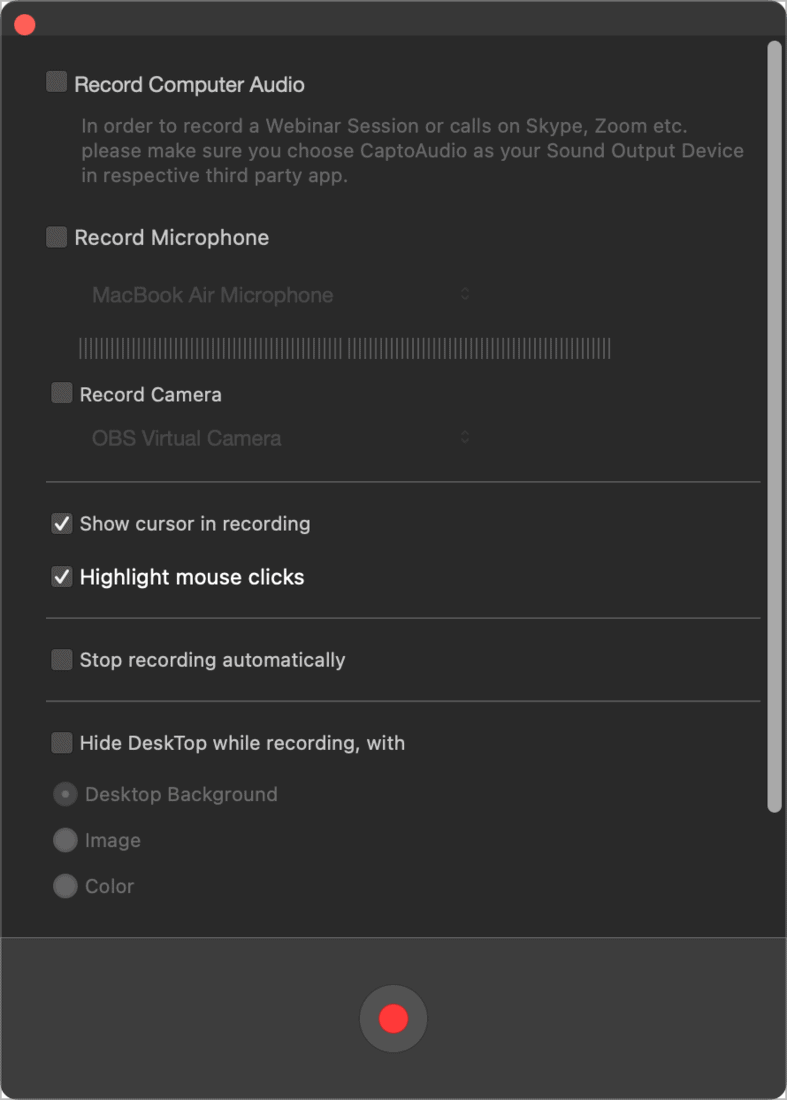Click the chevron beside the camera selector
This screenshot has height=1100, width=787.
pos(464,437)
